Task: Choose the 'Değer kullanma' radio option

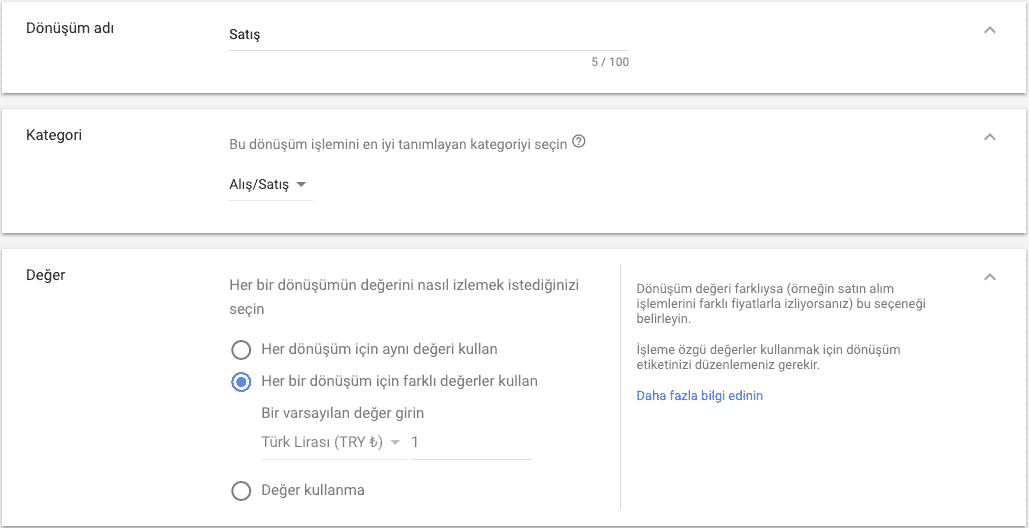Action: tap(242, 491)
